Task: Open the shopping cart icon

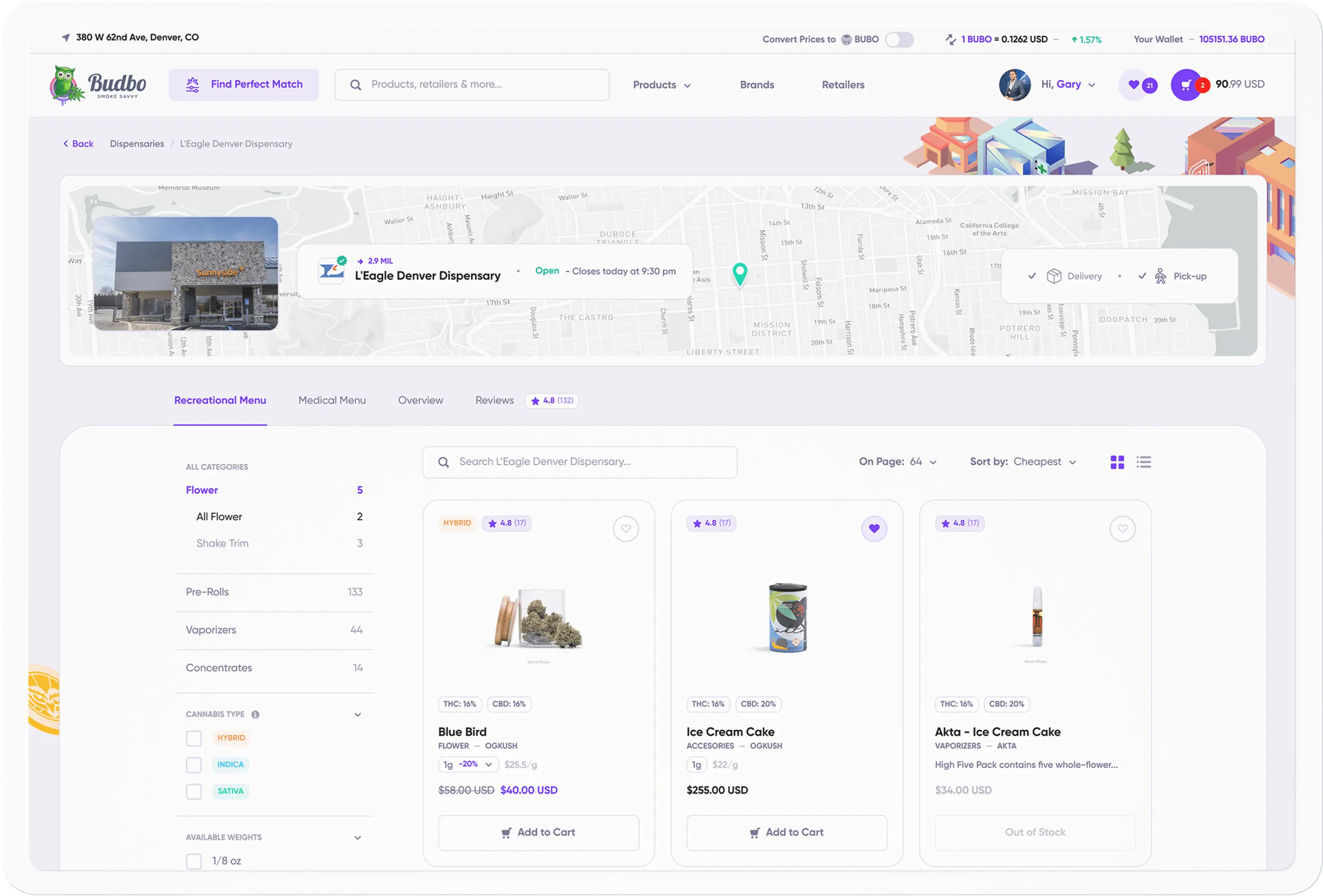Action: pyautogui.click(x=1186, y=85)
